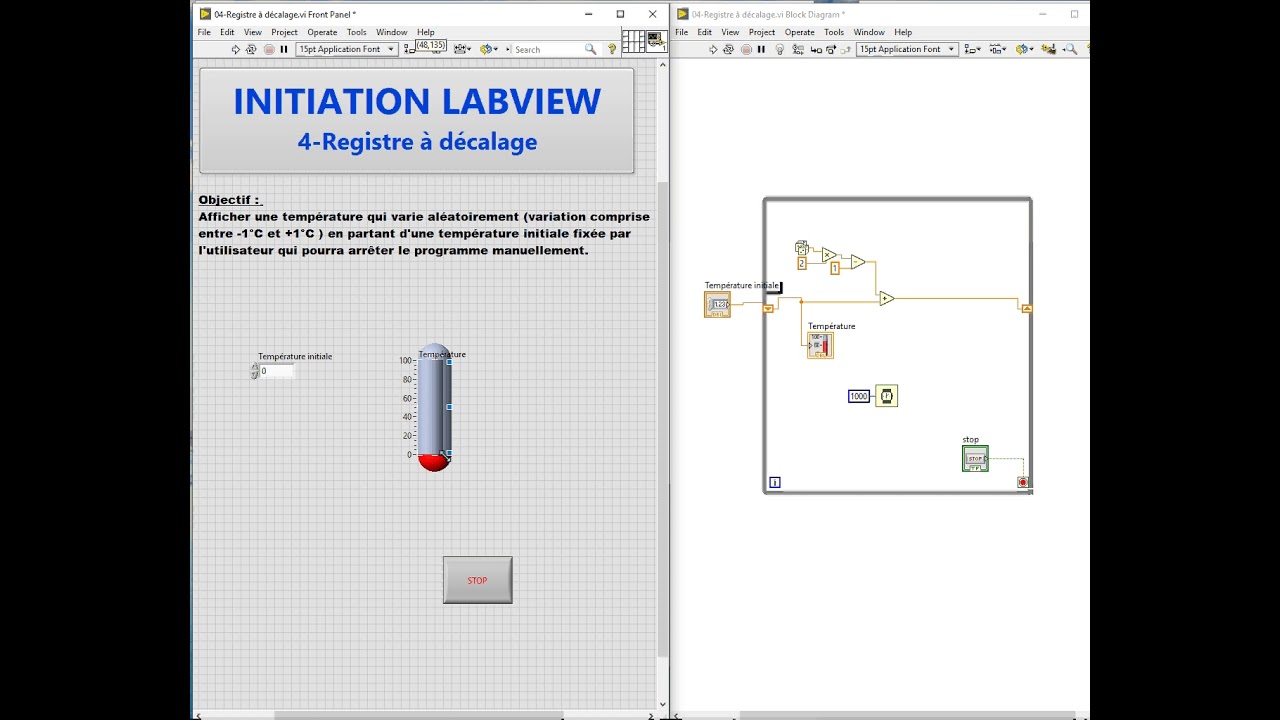Click Run arrow in Block Diagram toolbar

pos(713,49)
